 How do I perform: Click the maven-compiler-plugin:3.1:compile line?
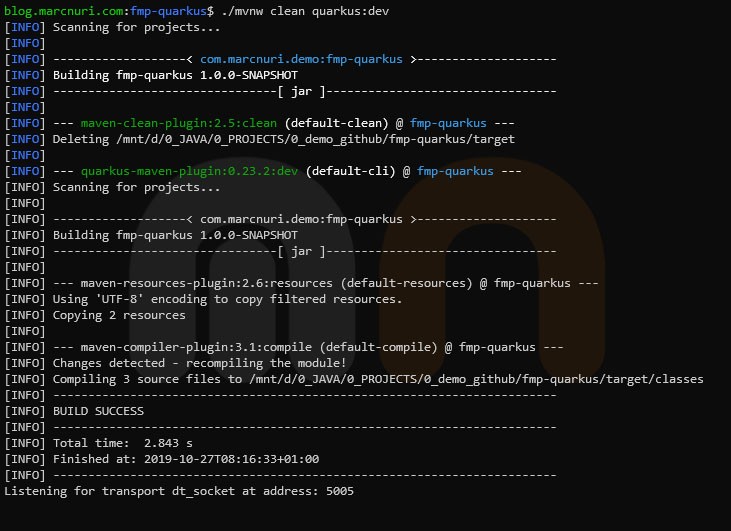284,347
